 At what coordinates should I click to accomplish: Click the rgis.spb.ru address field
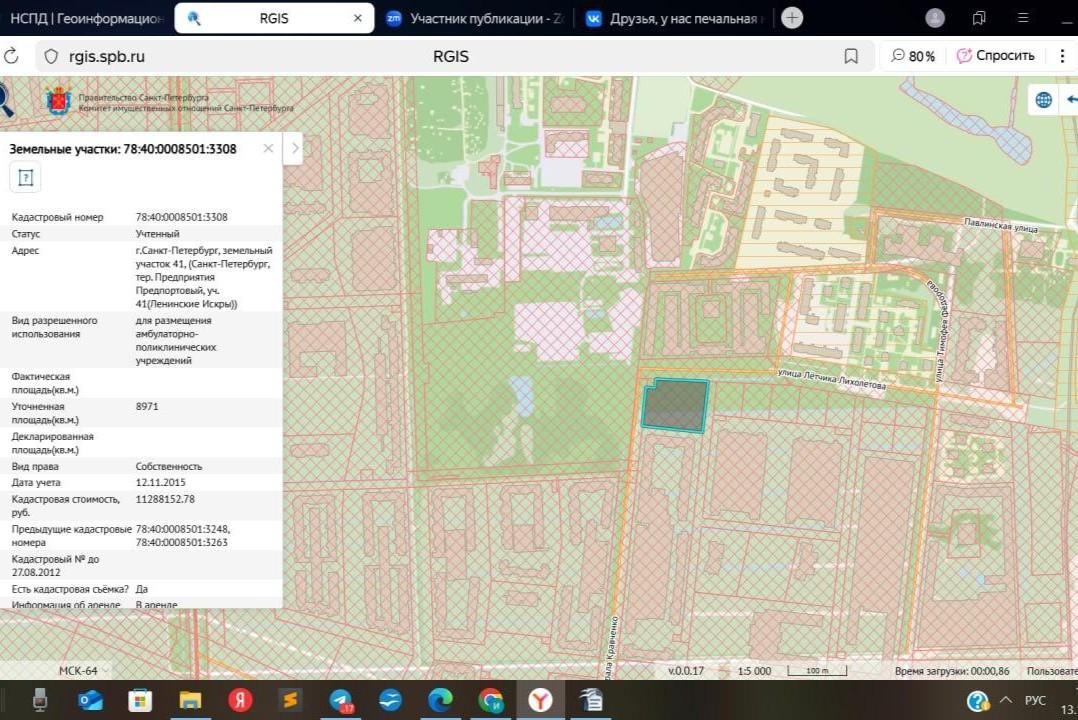coord(107,57)
